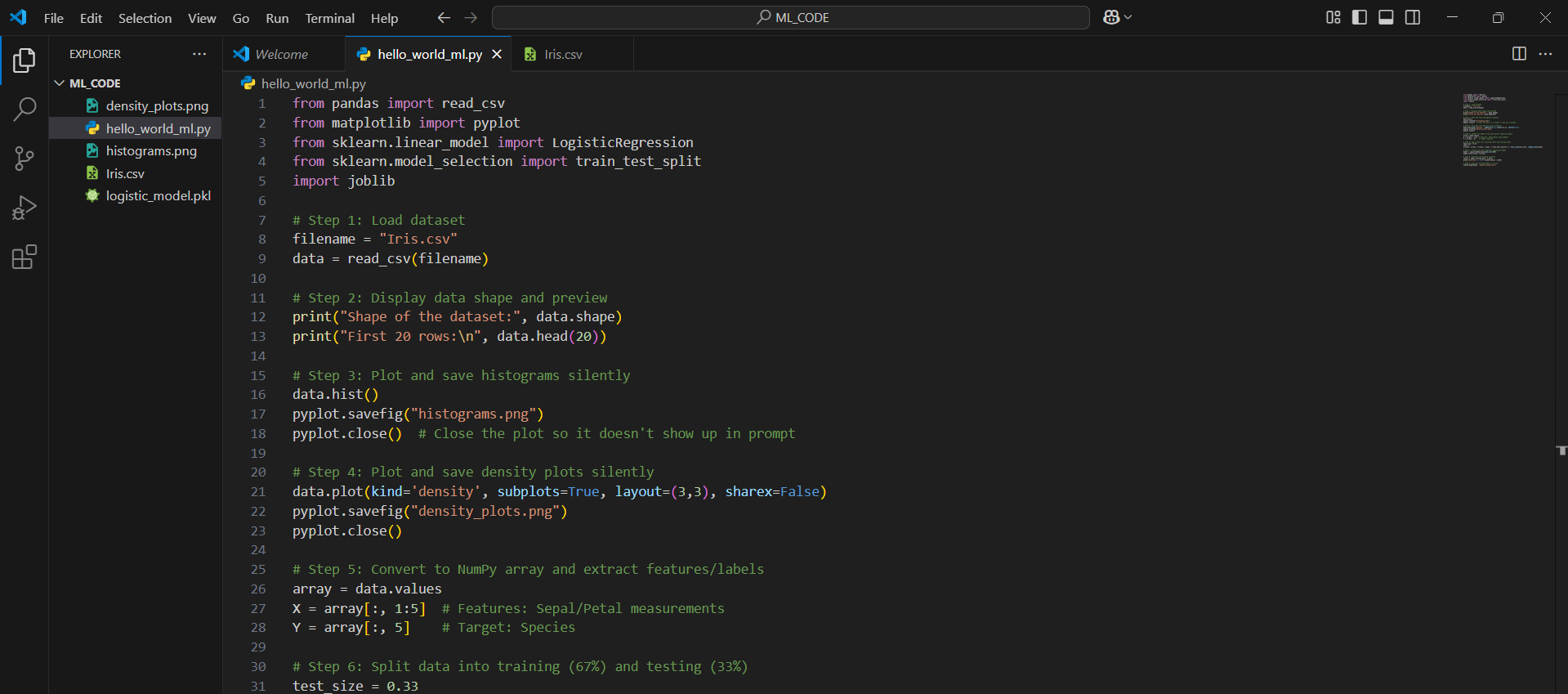Open the Go menu
The width and height of the screenshot is (1568, 694).
[x=240, y=18]
